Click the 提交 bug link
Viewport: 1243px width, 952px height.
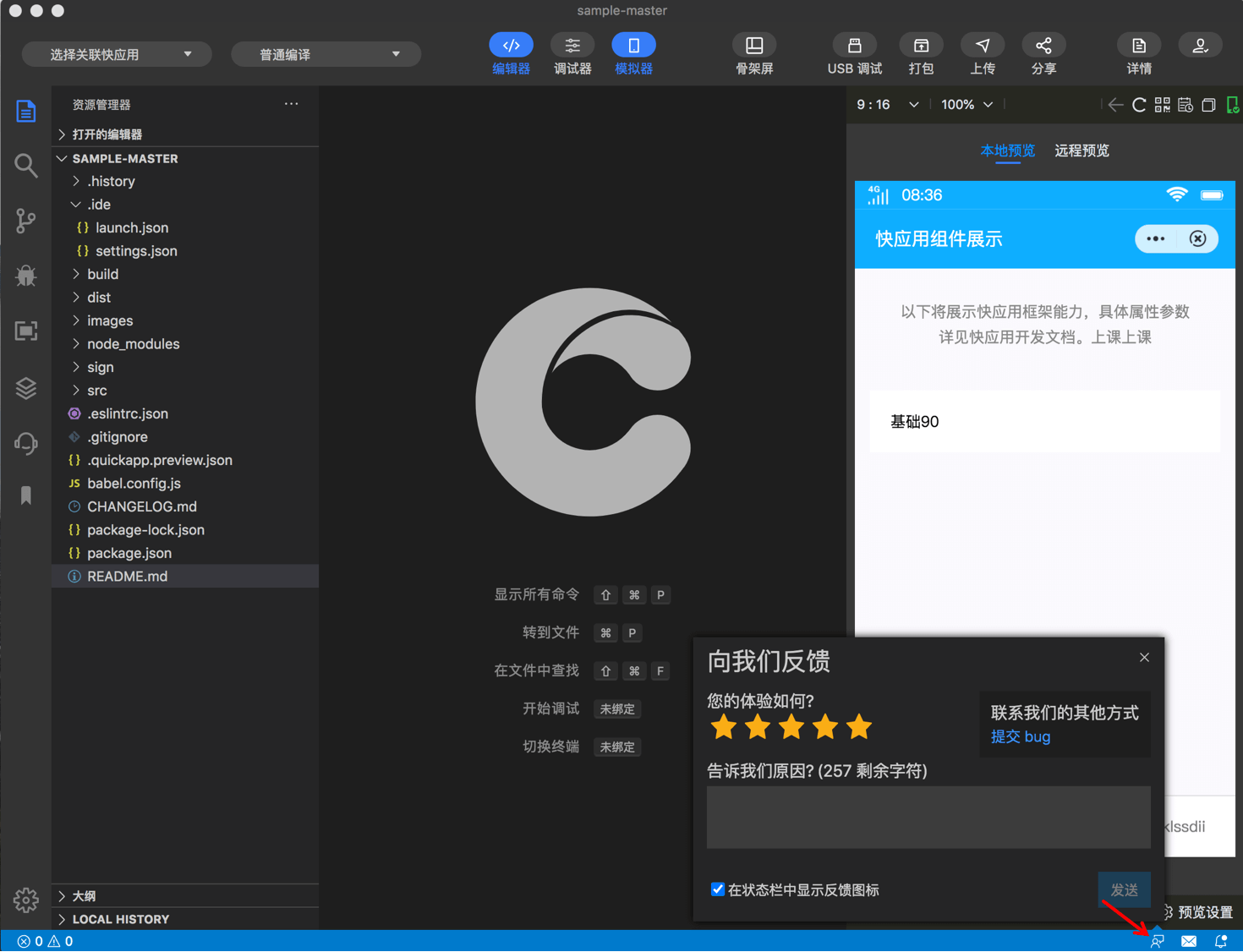click(x=1020, y=736)
